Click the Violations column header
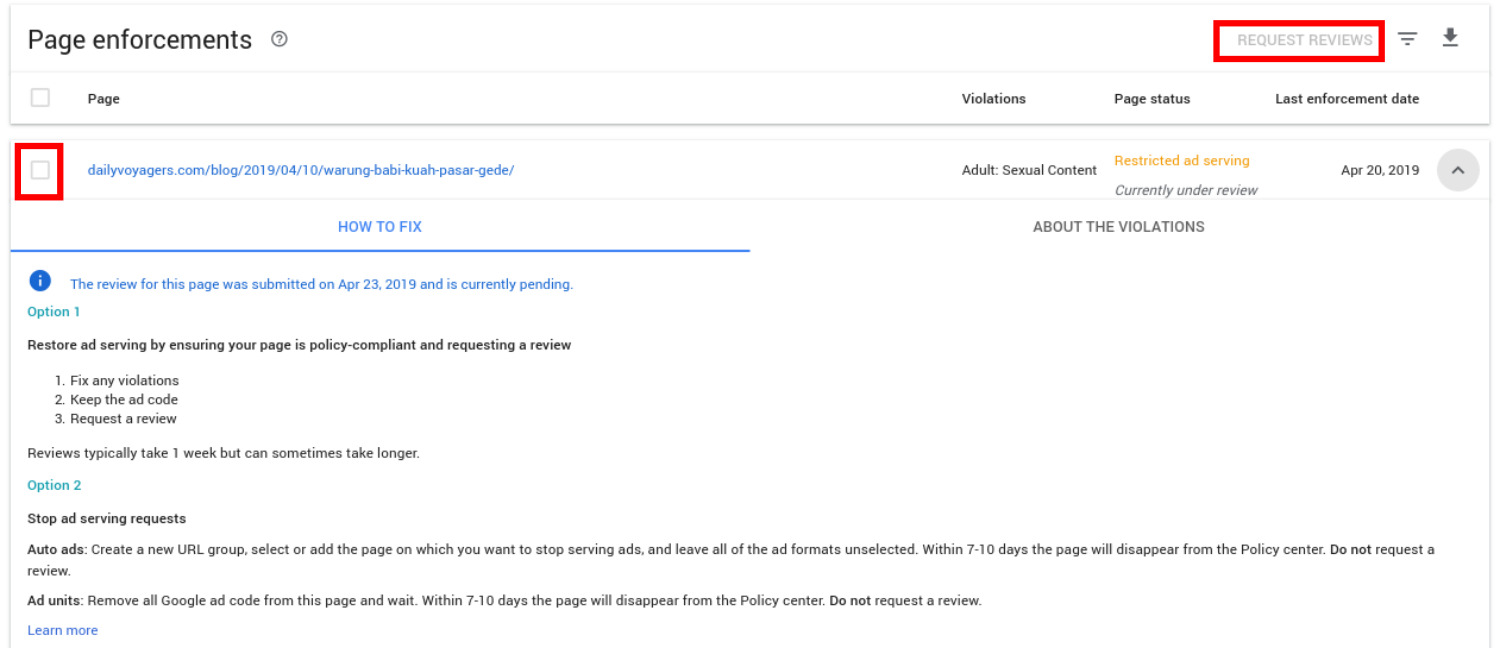The width and height of the screenshot is (1500, 648). tap(994, 99)
